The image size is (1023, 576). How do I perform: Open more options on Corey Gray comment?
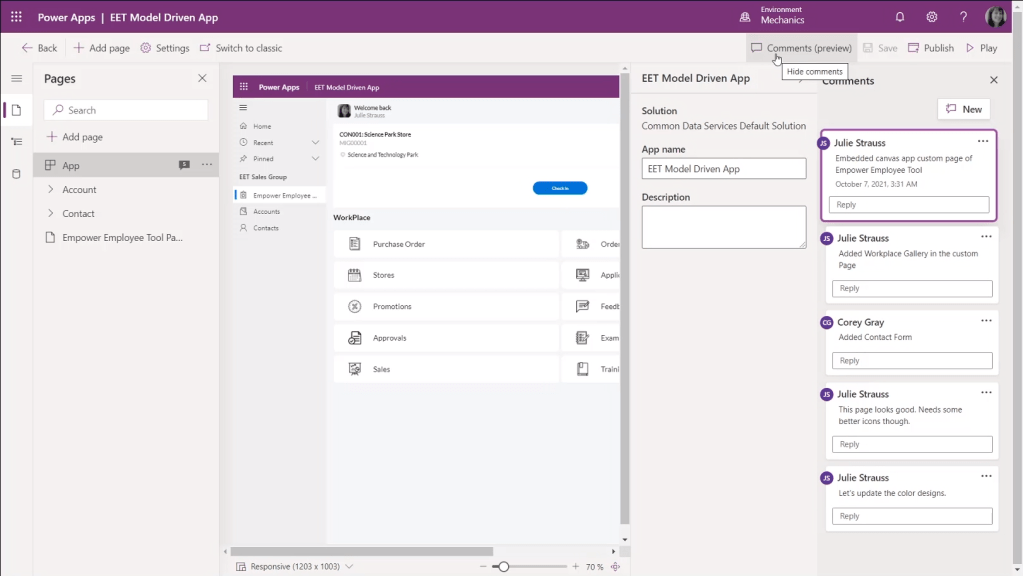[x=986, y=320]
